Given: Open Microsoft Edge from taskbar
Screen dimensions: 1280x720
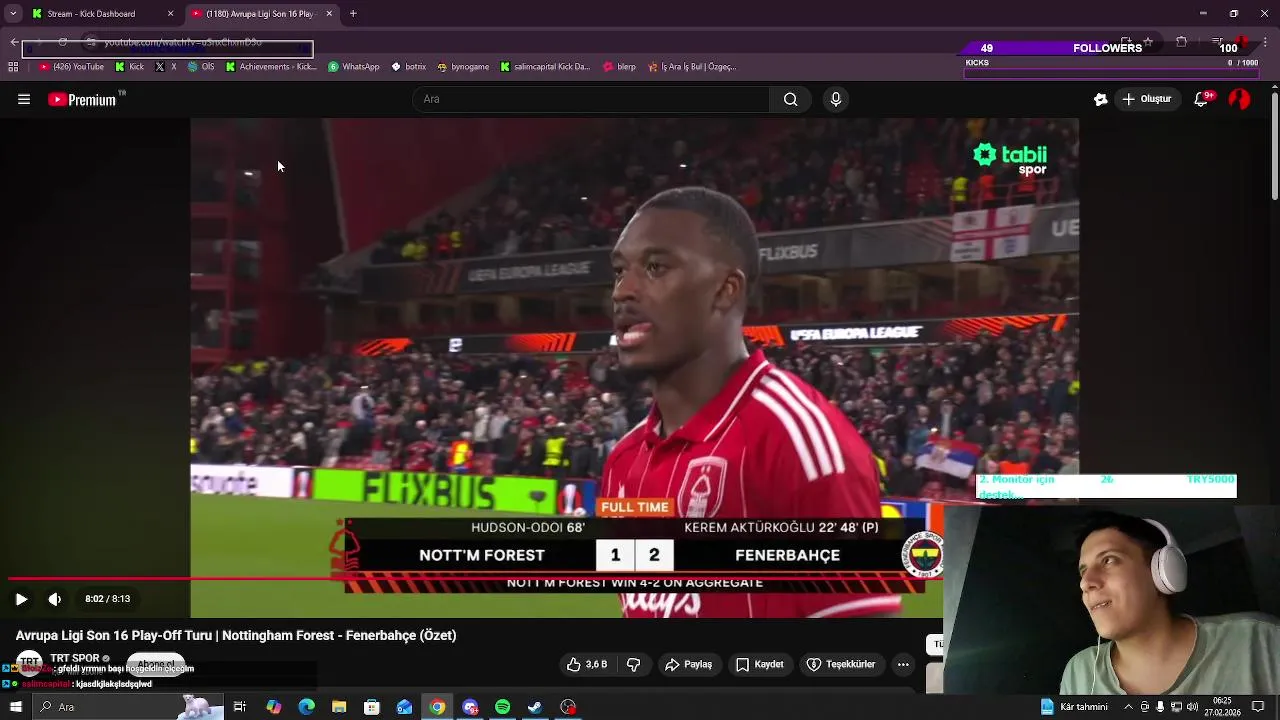Looking at the screenshot, I should pos(307,707).
